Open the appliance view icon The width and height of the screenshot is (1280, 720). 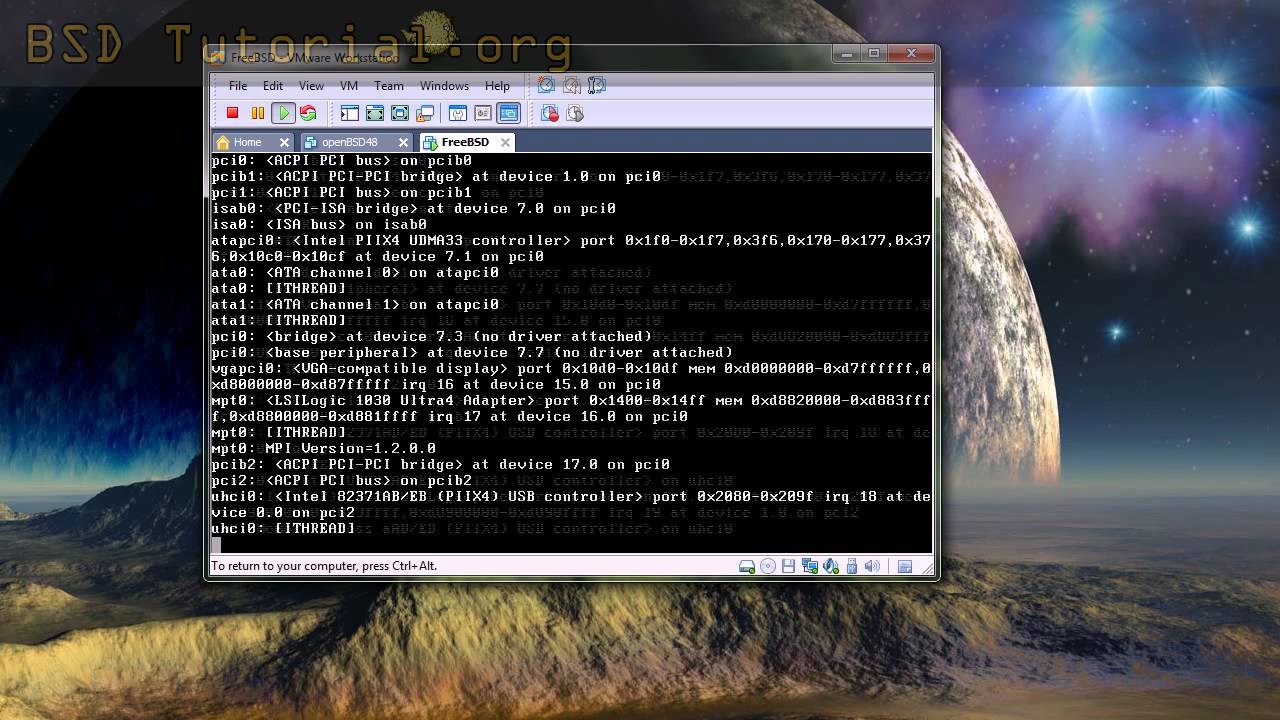482,113
